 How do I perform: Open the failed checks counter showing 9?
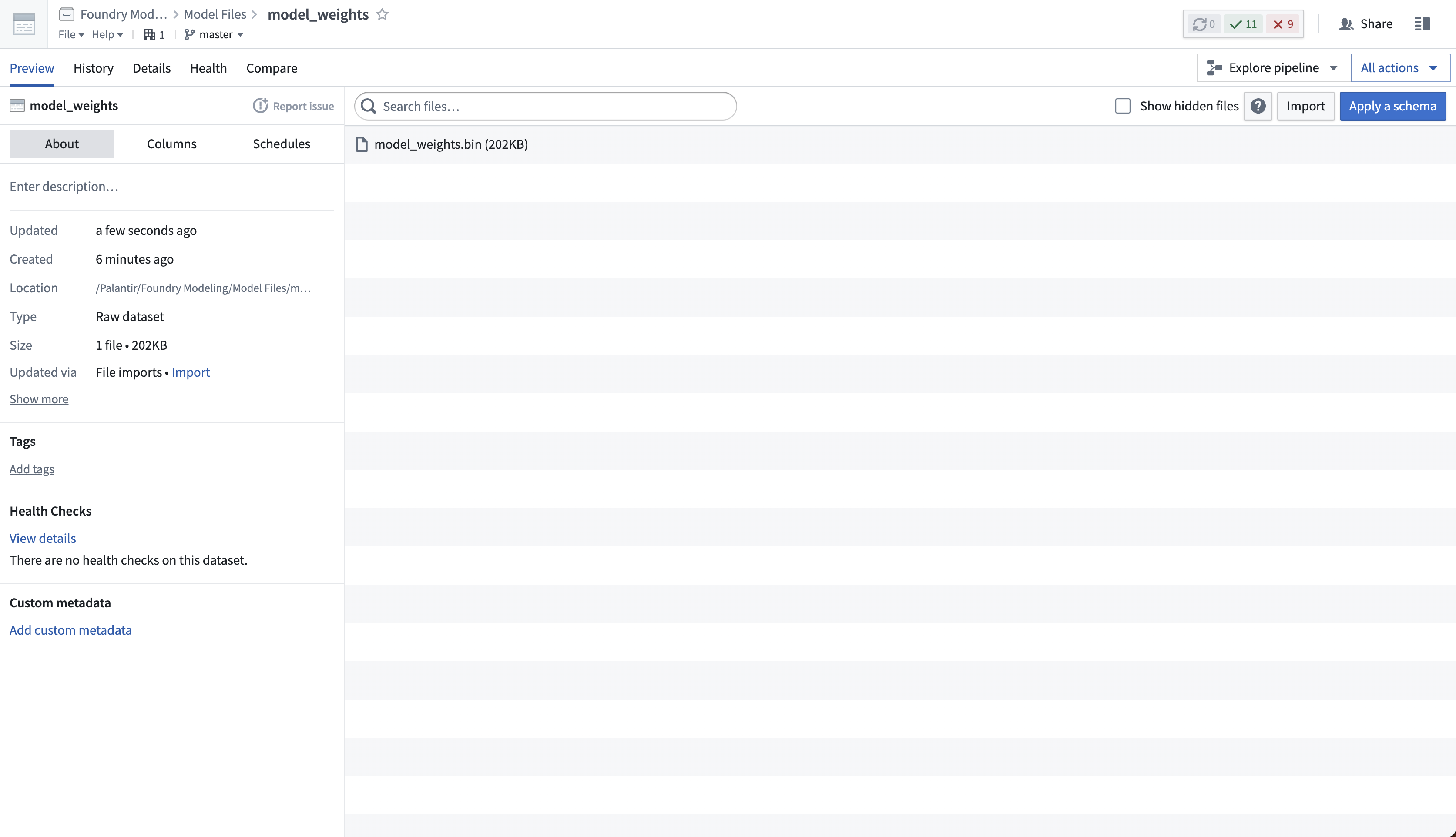coord(1283,24)
